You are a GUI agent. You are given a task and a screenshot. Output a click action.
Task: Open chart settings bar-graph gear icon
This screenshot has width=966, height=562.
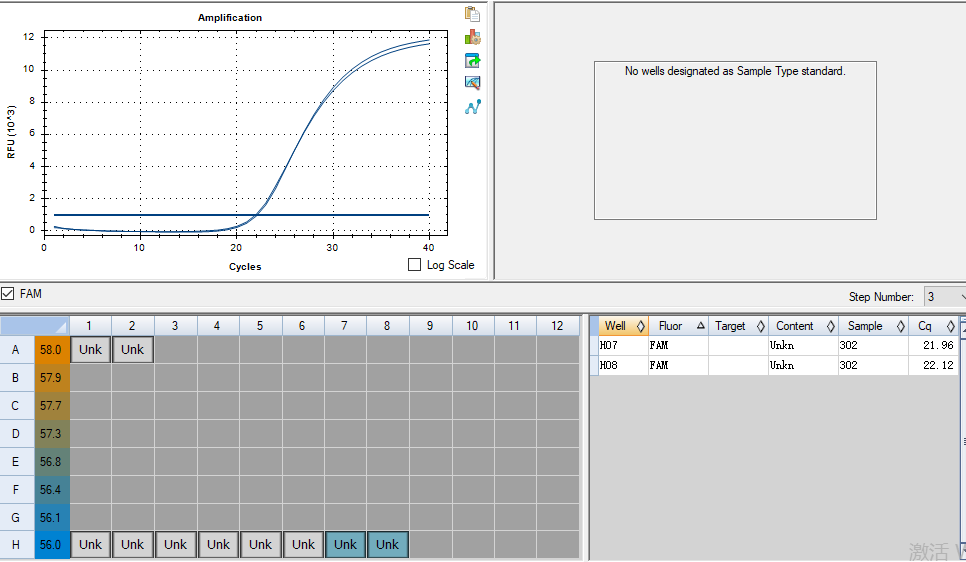[473, 37]
